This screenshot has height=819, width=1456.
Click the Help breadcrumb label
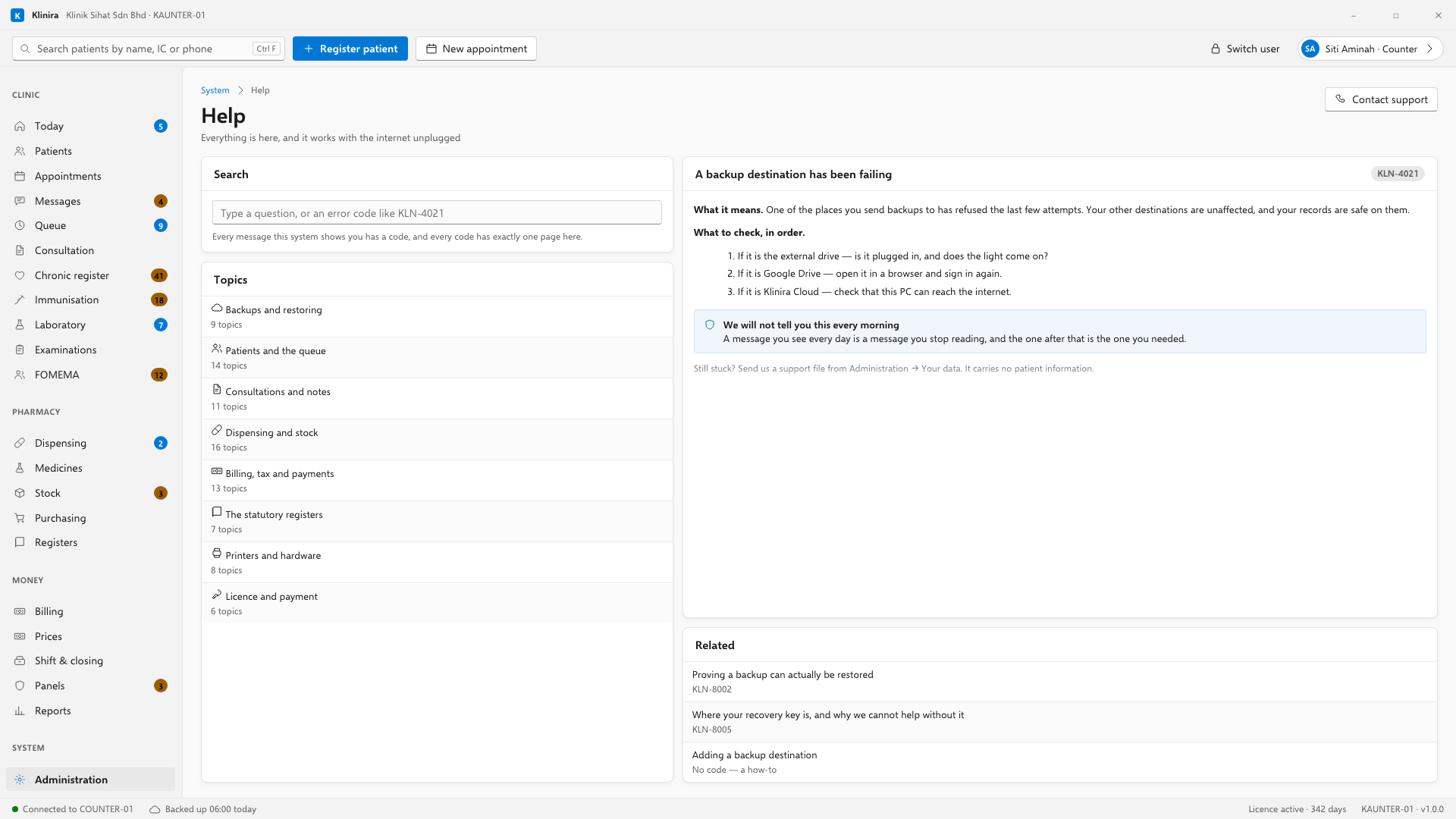tap(260, 90)
